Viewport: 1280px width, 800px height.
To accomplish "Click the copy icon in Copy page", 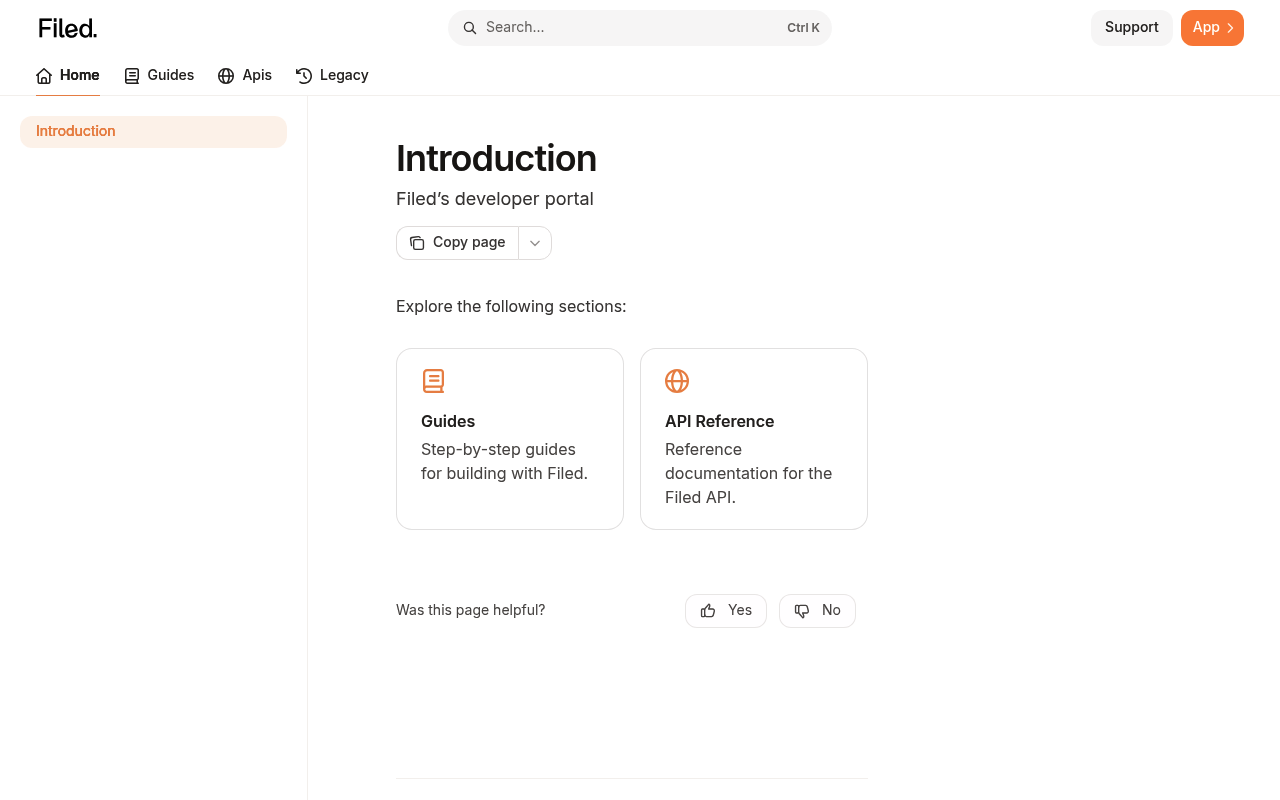I will 417,243.
